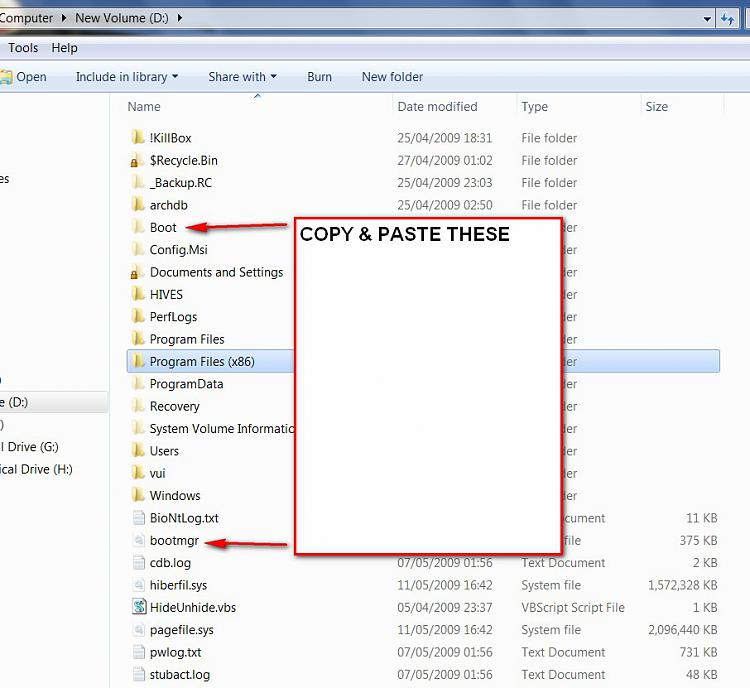
Task: Click the stubact.log file name
Action: 179,675
